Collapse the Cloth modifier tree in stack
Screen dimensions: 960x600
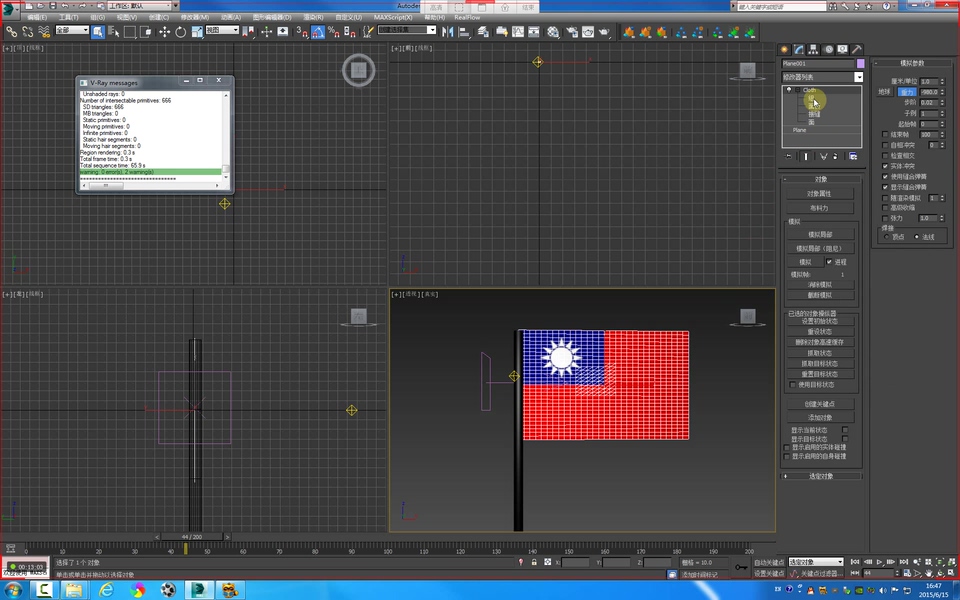pos(798,90)
